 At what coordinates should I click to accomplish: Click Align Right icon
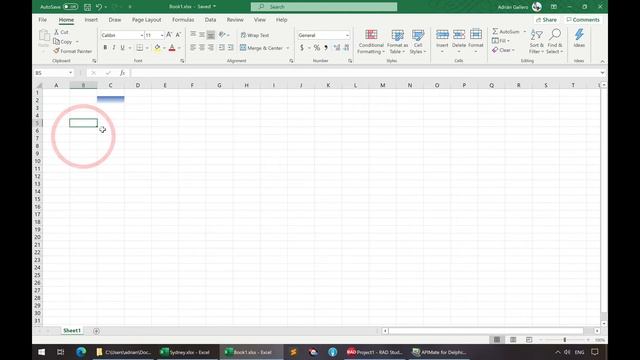tap(211, 48)
